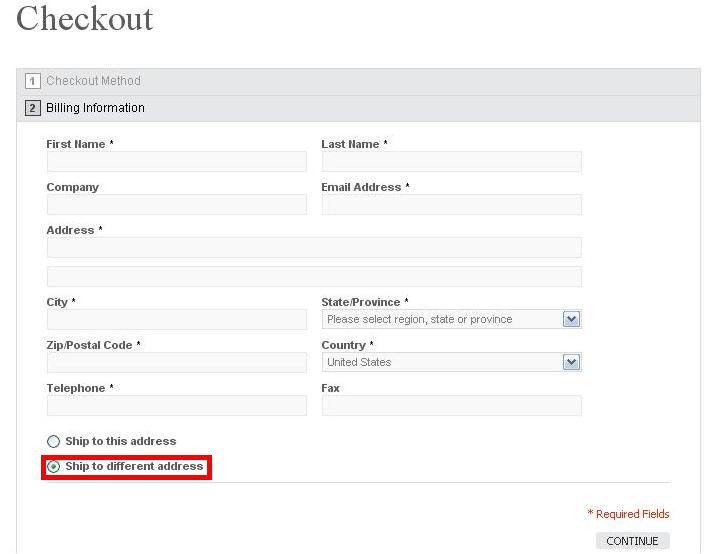
Task: Click into the Zip/Postal Code field
Action: [x=177, y=362]
